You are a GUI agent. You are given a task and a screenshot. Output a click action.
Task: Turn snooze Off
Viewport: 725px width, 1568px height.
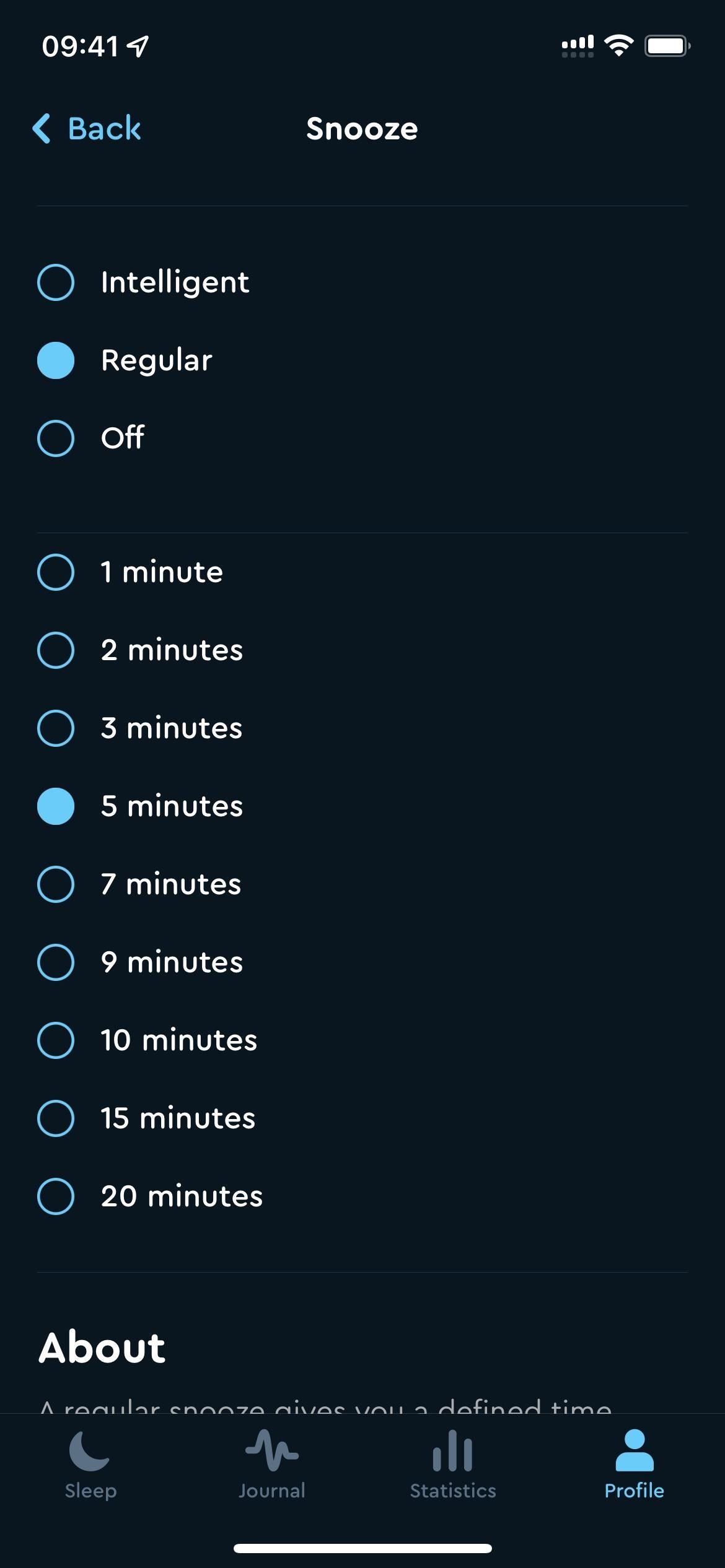click(362, 438)
